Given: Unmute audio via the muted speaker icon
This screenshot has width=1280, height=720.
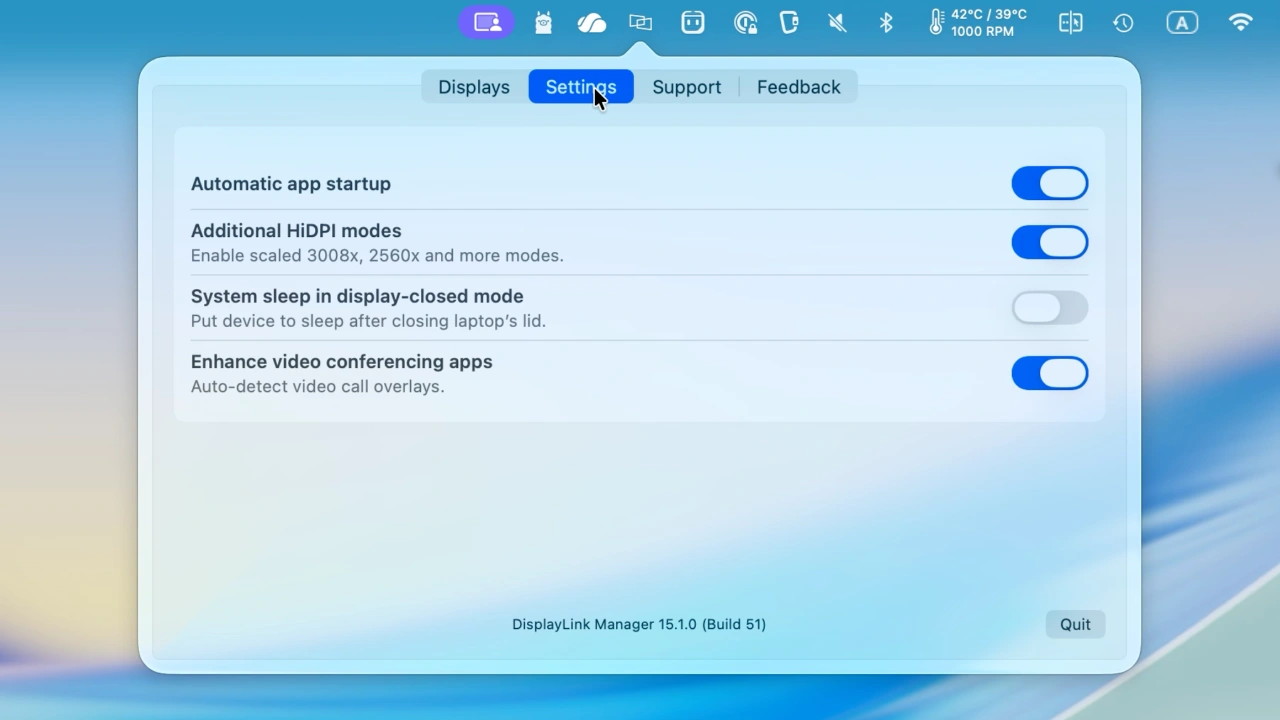Looking at the screenshot, I should coord(836,22).
